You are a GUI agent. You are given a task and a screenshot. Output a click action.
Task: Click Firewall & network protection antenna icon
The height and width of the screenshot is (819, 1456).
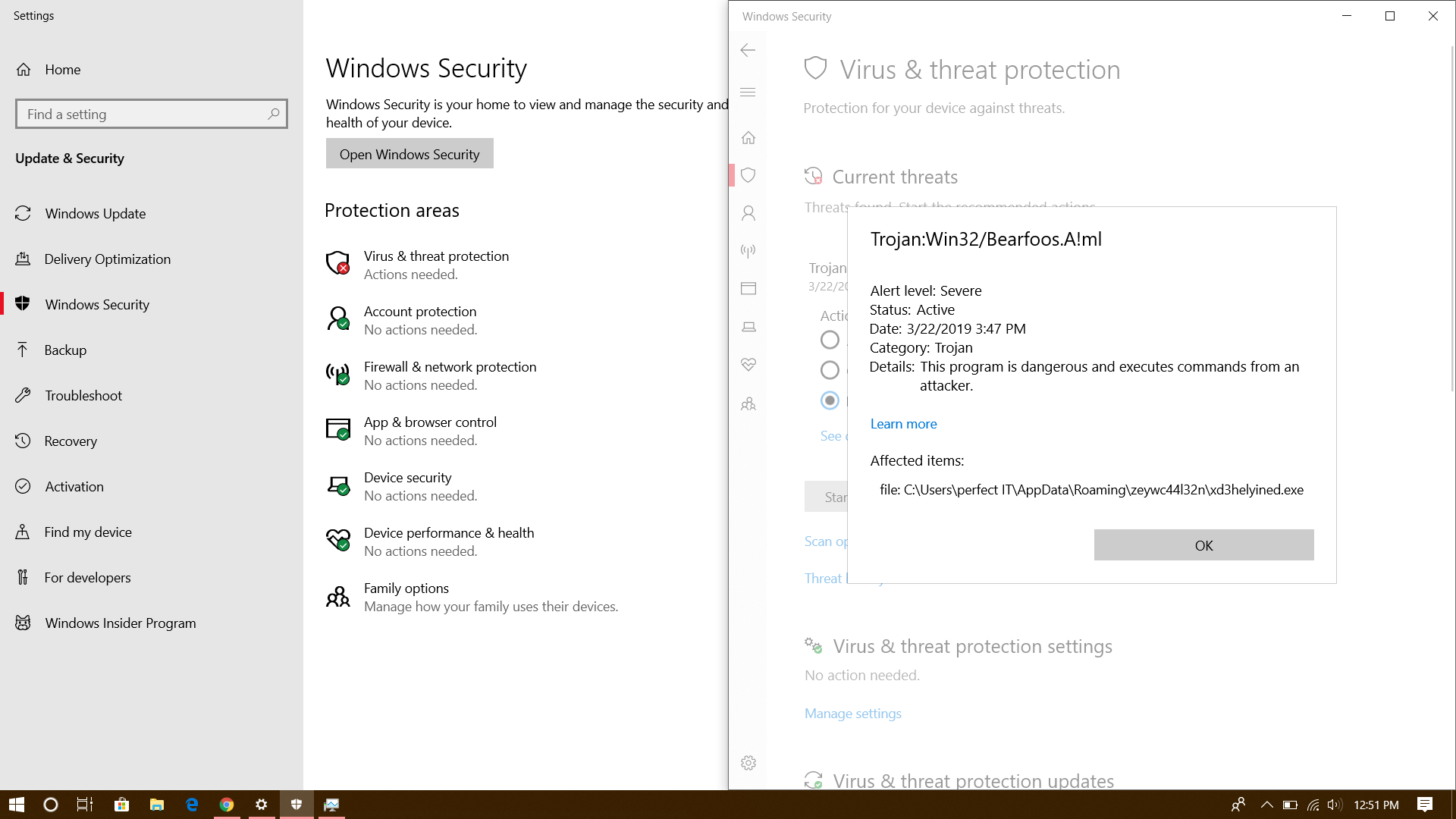pos(337,374)
